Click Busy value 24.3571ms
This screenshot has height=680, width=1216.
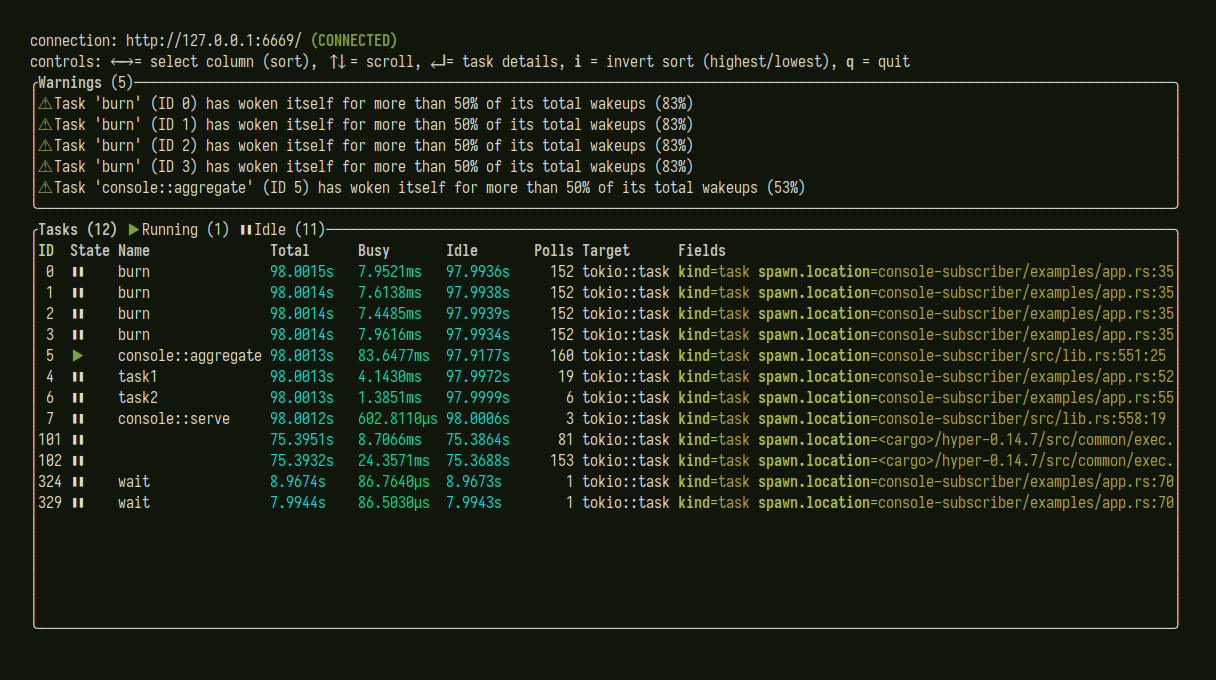394,461
